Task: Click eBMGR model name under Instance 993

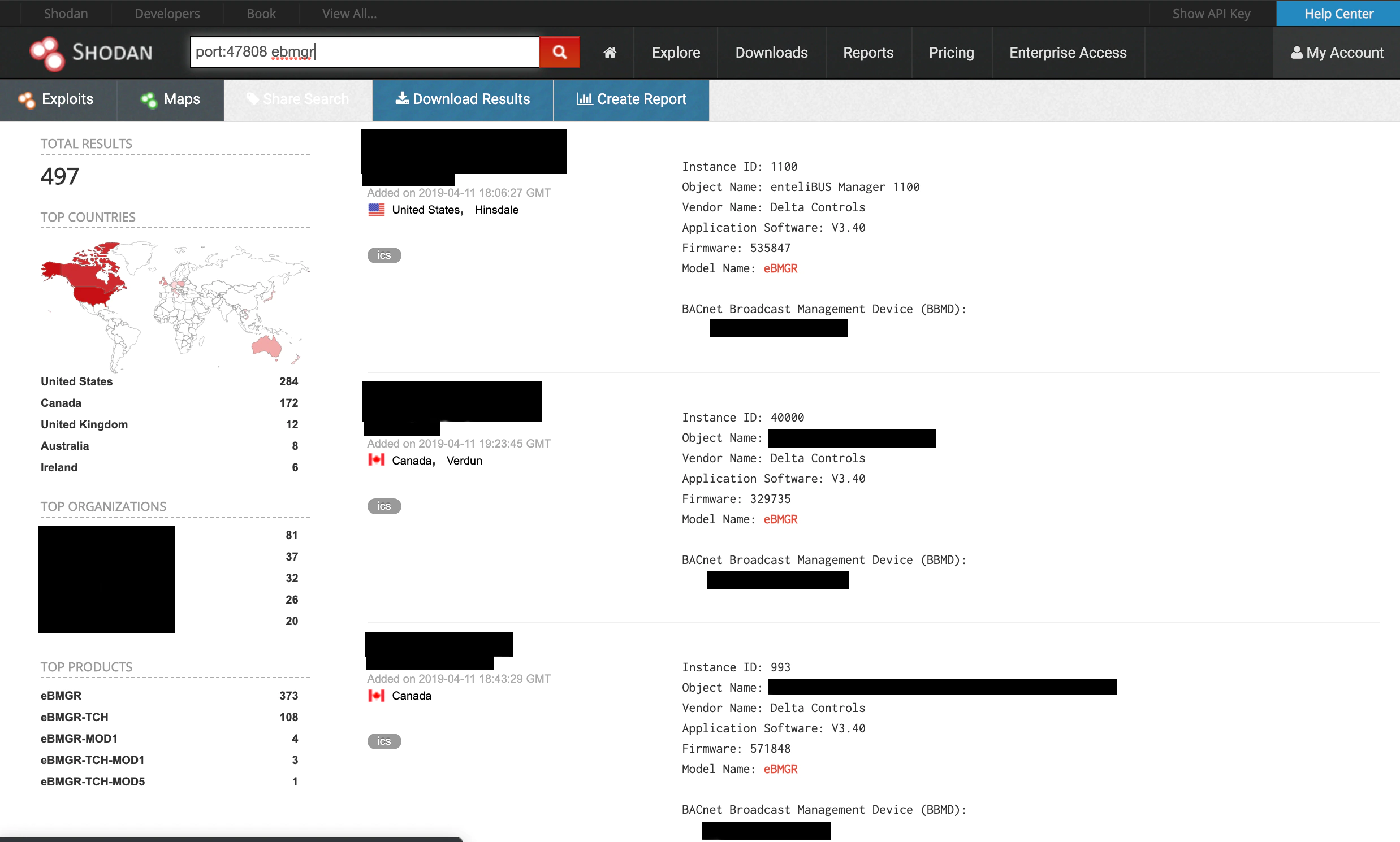Action: click(x=780, y=769)
